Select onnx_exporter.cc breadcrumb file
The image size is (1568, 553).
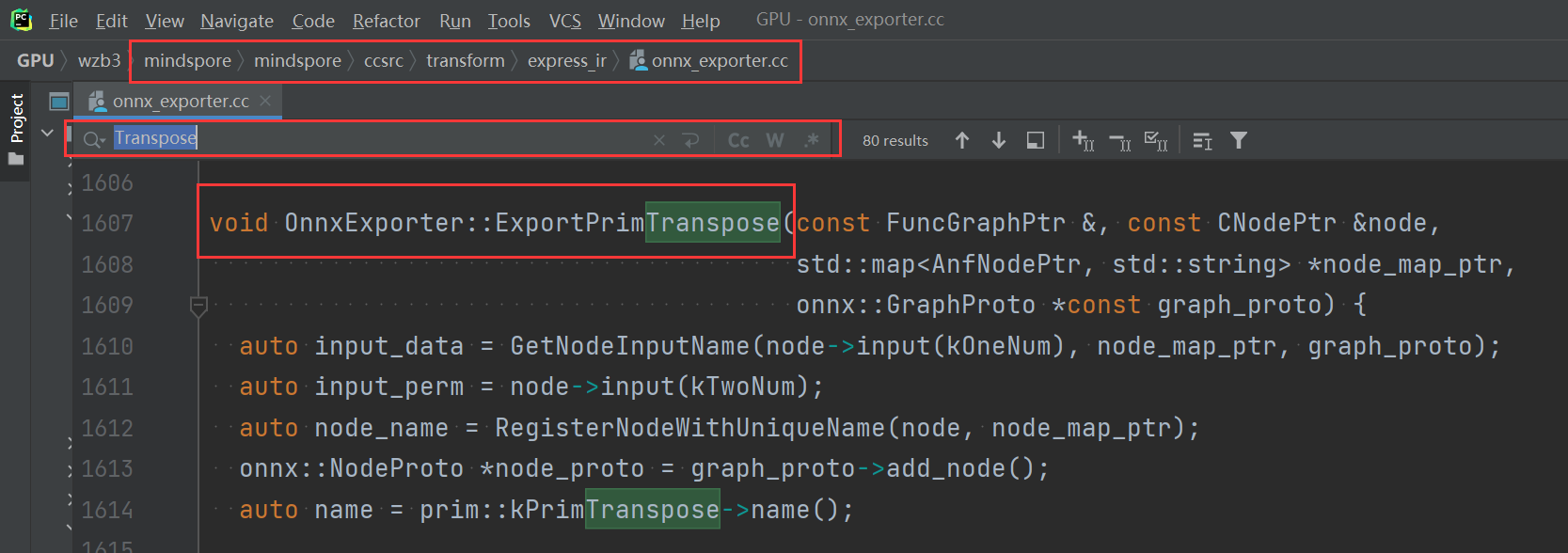709,60
